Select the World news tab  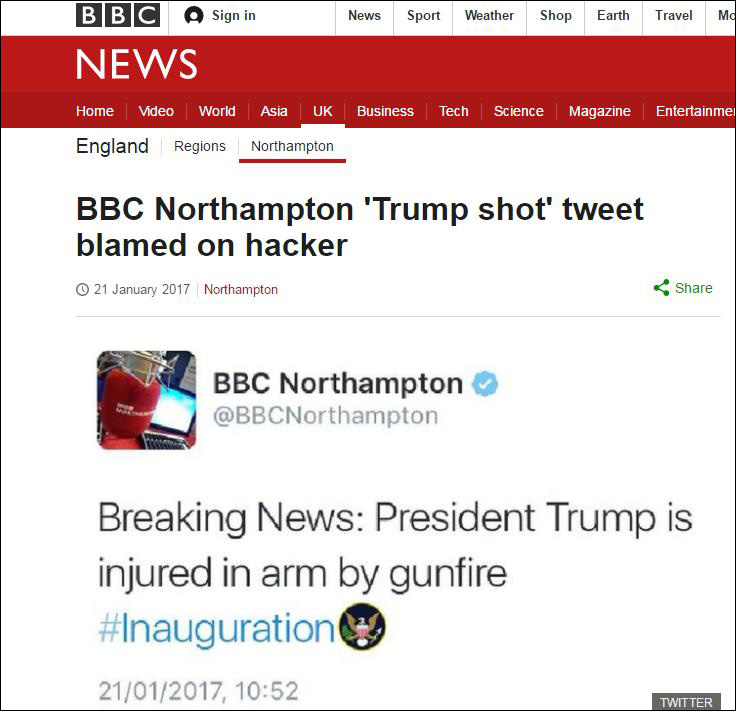pos(217,111)
